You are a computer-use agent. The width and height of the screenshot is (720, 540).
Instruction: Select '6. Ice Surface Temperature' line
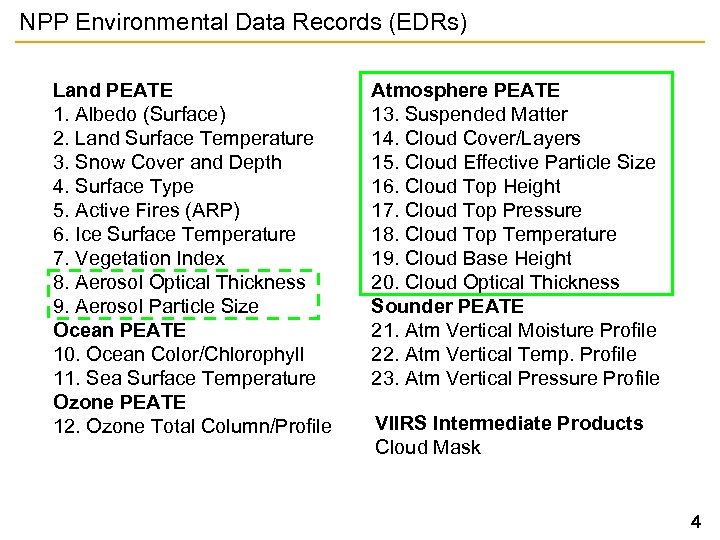[x=174, y=234]
